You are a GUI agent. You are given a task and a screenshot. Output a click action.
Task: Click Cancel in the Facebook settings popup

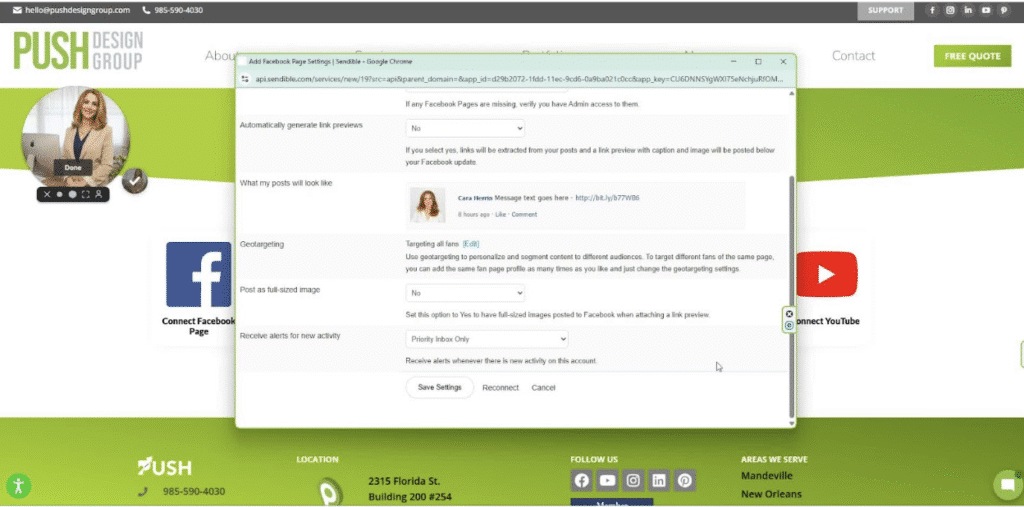click(543, 387)
